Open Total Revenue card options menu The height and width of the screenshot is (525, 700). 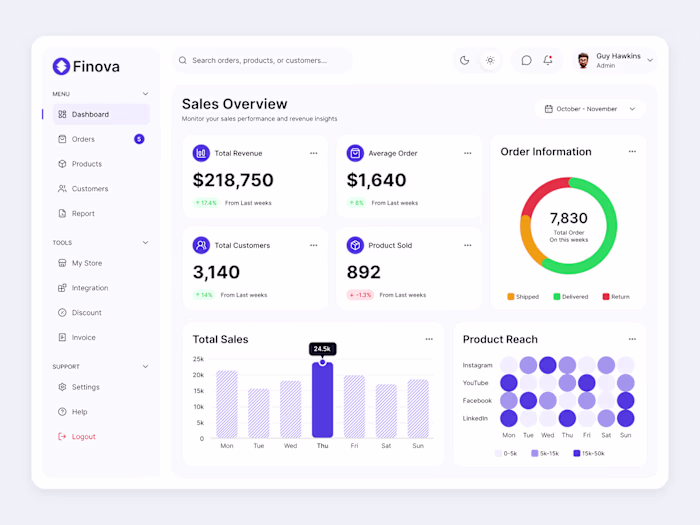(x=313, y=153)
